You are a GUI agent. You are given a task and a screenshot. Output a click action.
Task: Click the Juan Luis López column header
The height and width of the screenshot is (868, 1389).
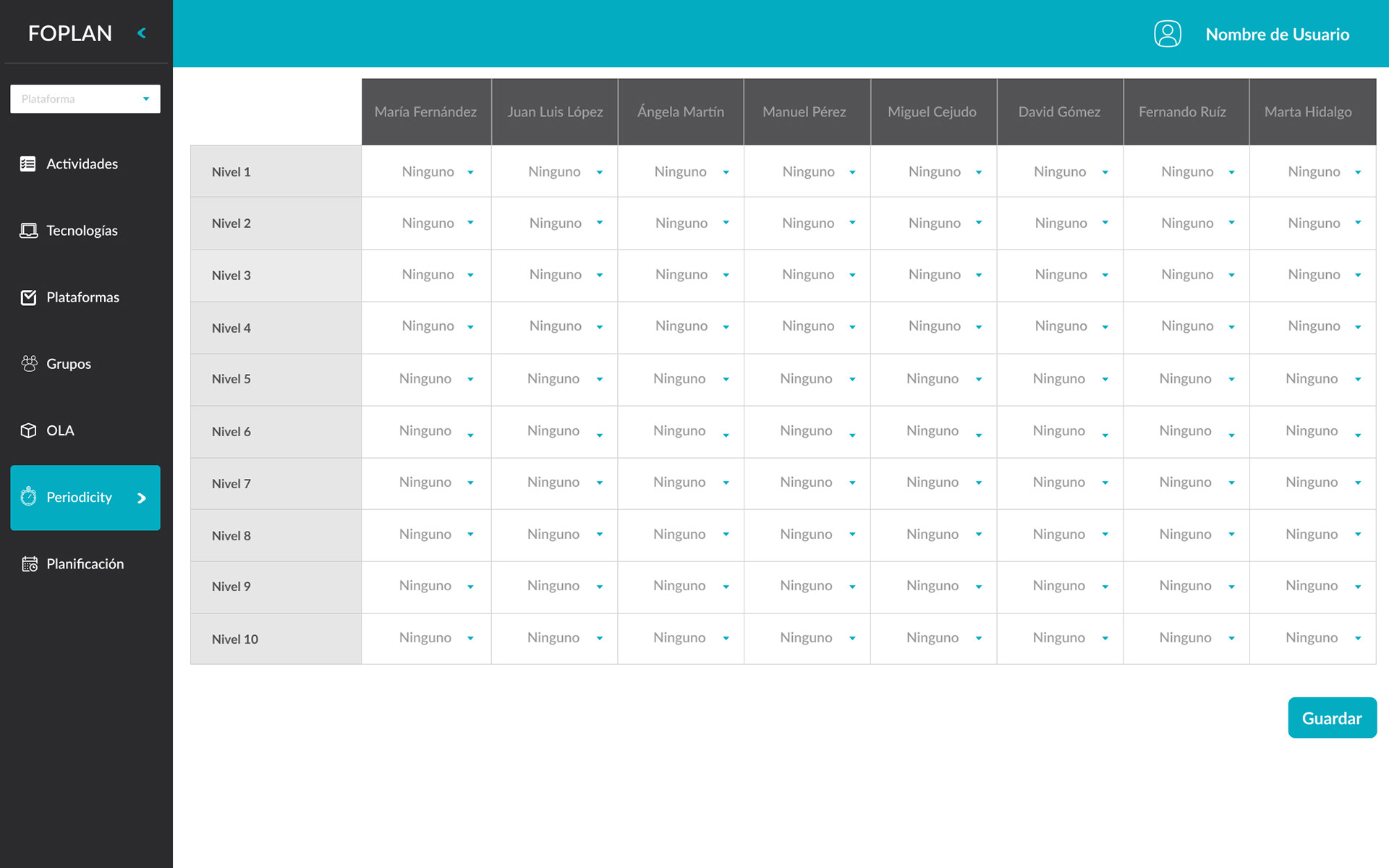pyautogui.click(x=555, y=112)
